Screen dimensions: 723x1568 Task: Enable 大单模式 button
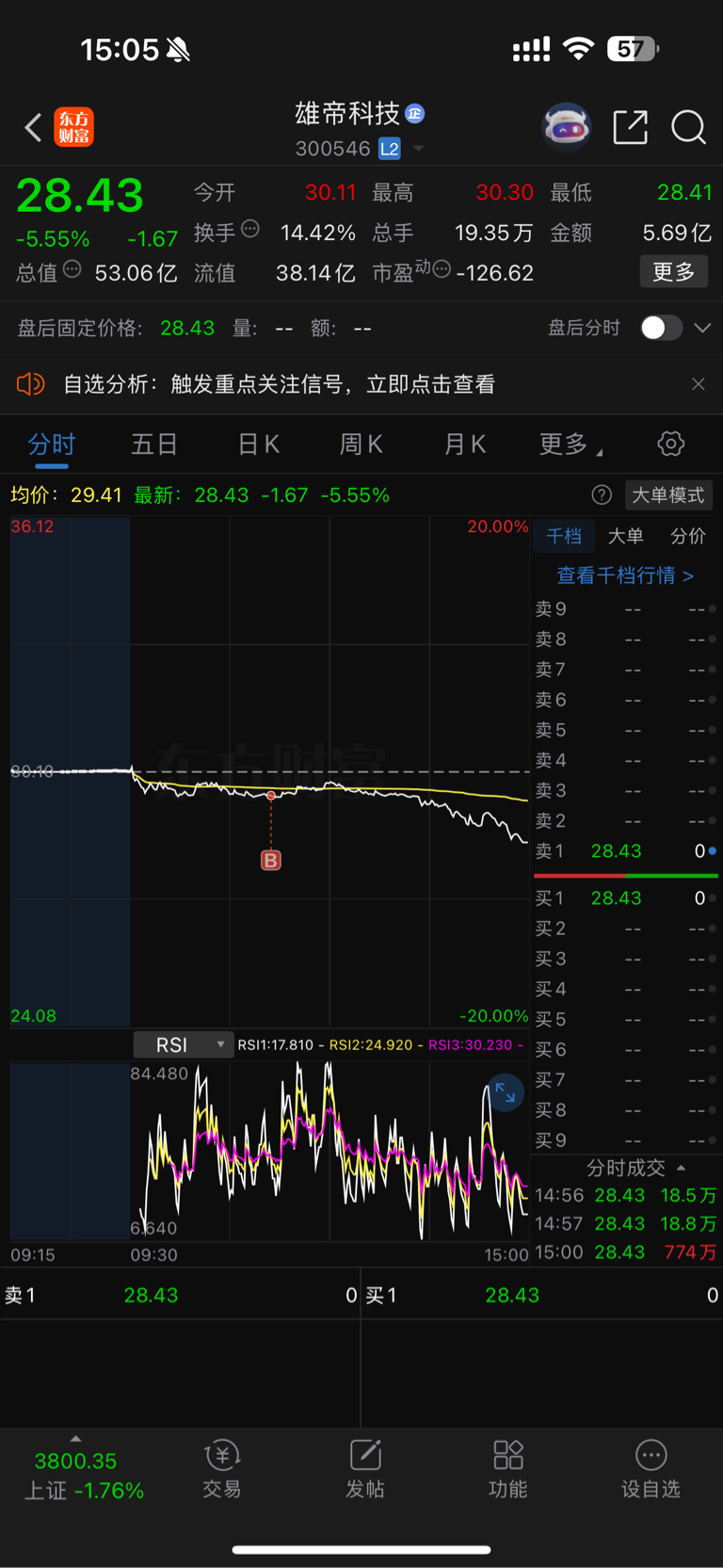pos(668,495)
